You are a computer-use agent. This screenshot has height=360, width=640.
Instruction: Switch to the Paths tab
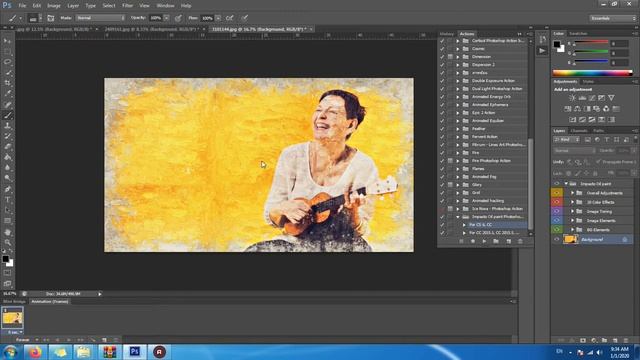tap(598, 131)
